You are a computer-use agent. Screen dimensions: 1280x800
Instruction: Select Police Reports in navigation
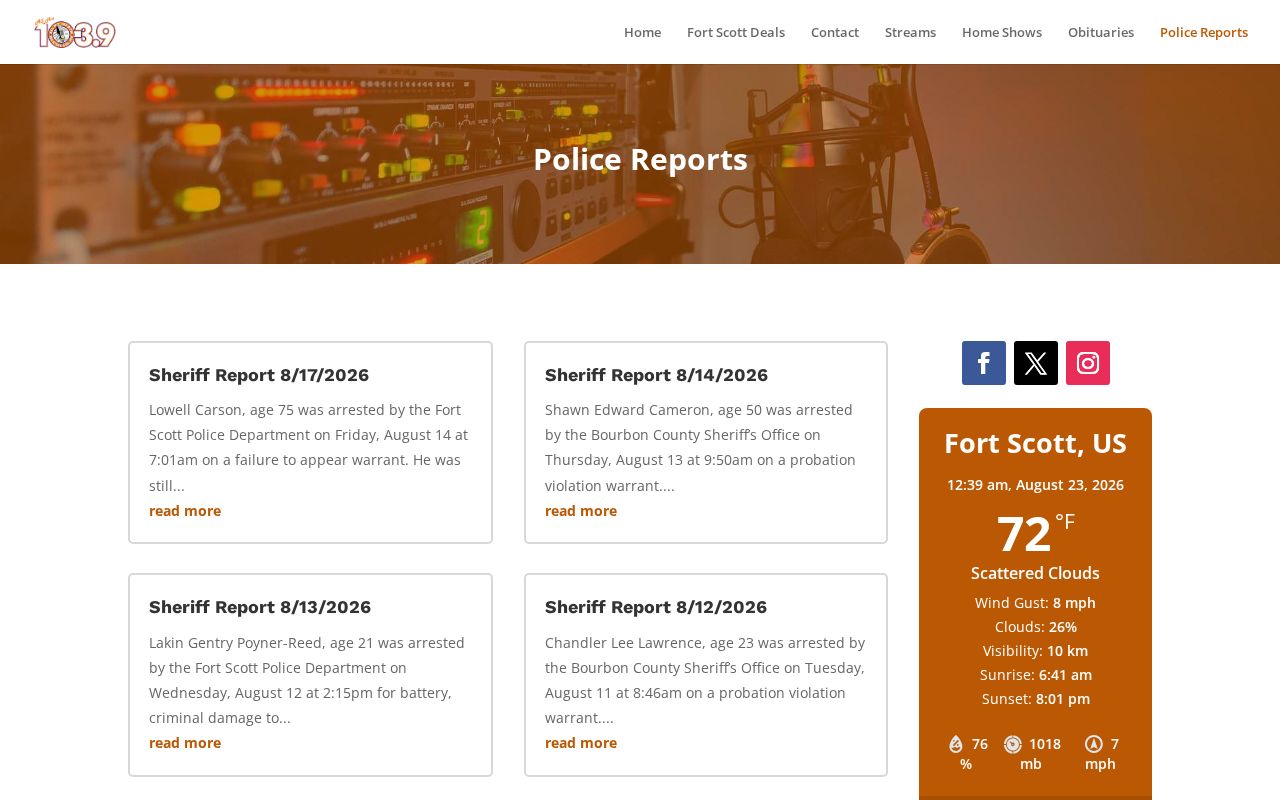click(1204, 32)
